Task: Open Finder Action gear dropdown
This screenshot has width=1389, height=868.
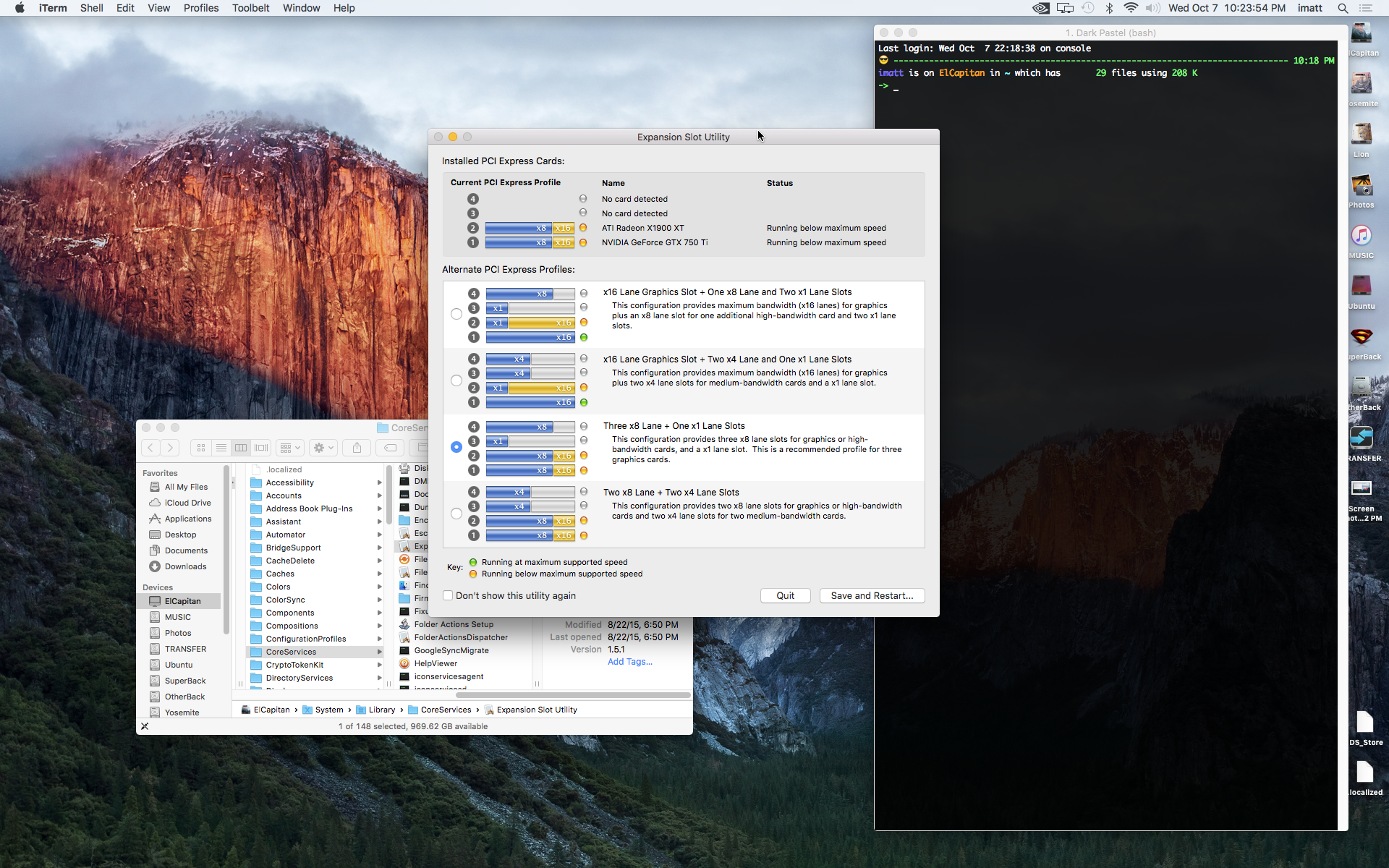Action: [x=323, y=448]
